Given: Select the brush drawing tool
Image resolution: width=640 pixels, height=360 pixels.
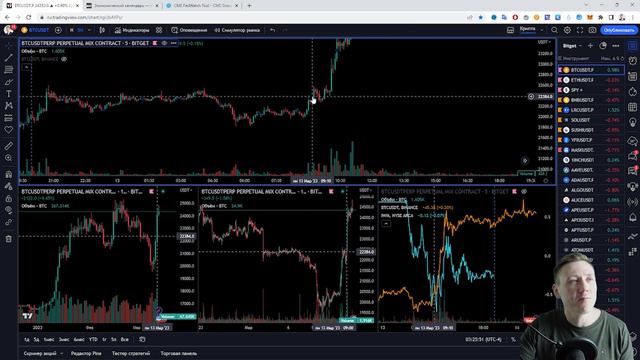Looking at the screenshot, I should (x=9, y=82).
